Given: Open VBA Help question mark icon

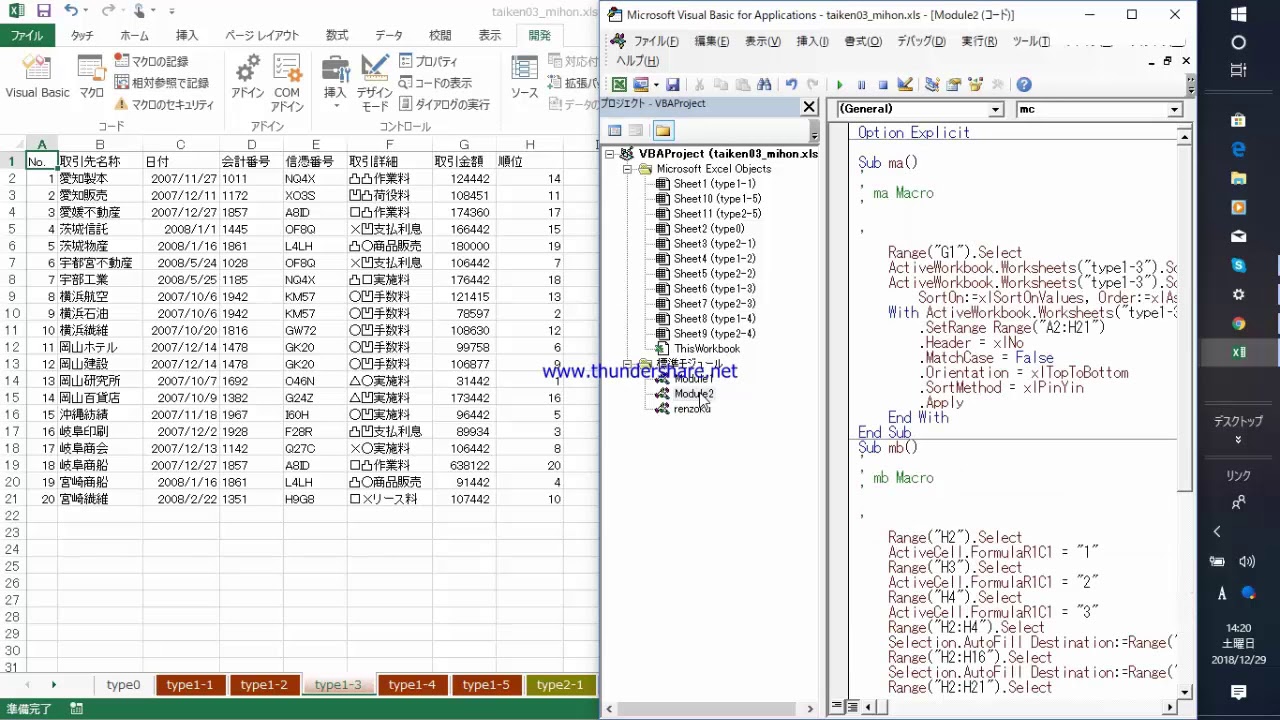Looking at the screenshot, I should tap(1024, 85).
